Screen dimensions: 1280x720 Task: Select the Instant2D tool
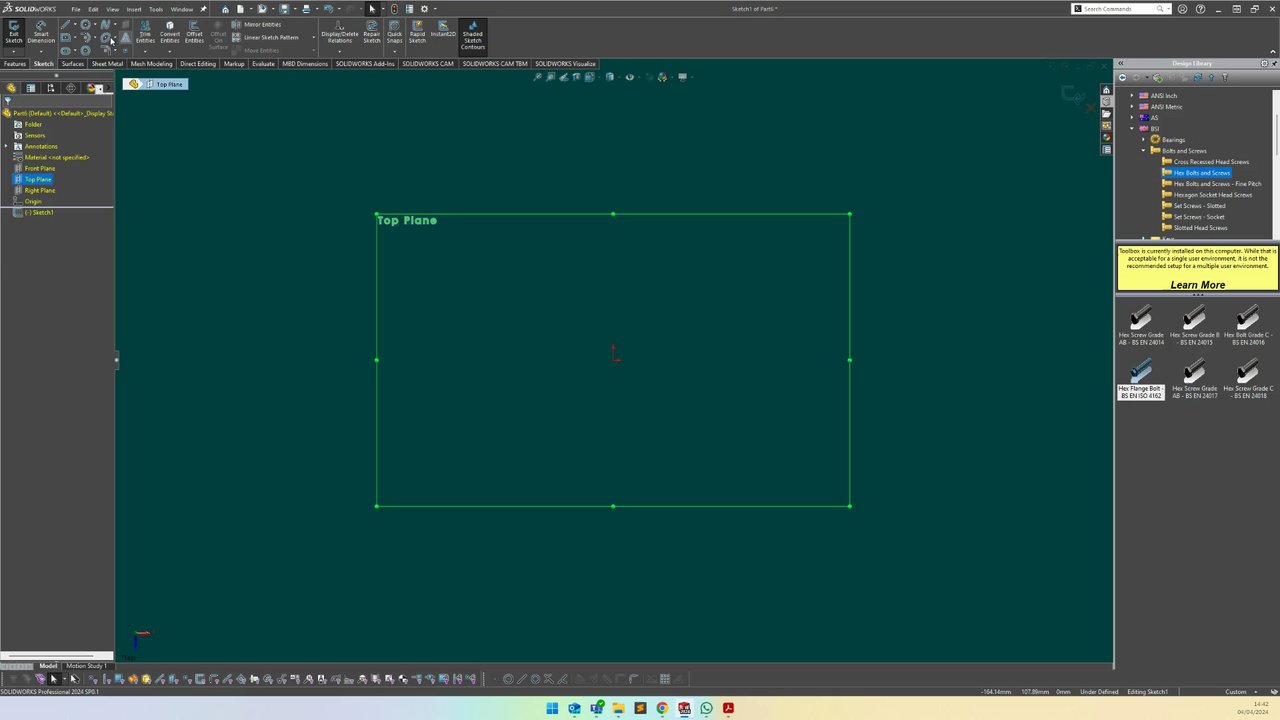tap(443, 30)
